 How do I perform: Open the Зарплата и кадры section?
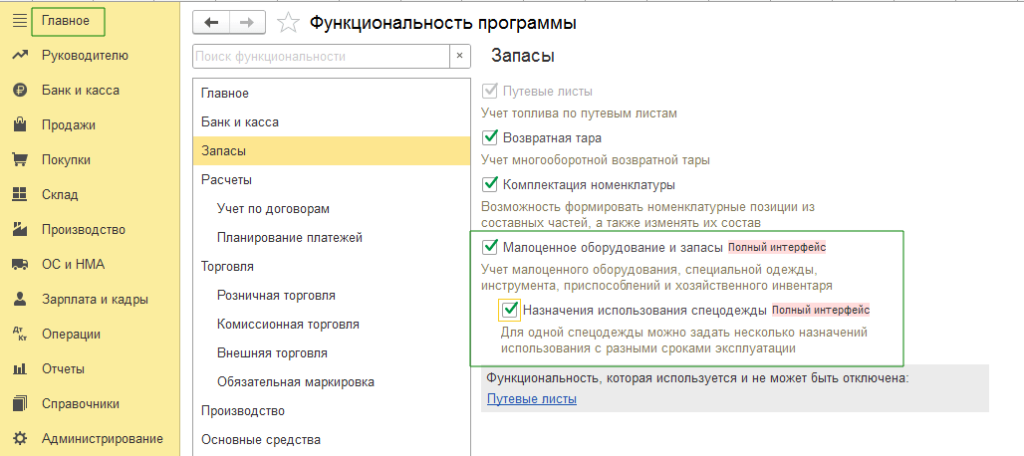(95, 299)
